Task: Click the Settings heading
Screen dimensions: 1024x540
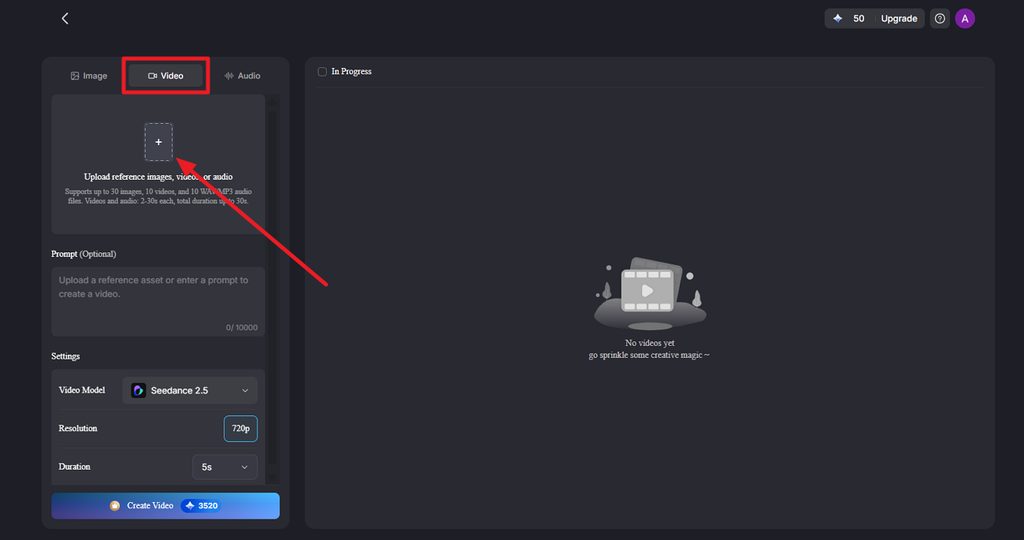Action: coord(65,356)
